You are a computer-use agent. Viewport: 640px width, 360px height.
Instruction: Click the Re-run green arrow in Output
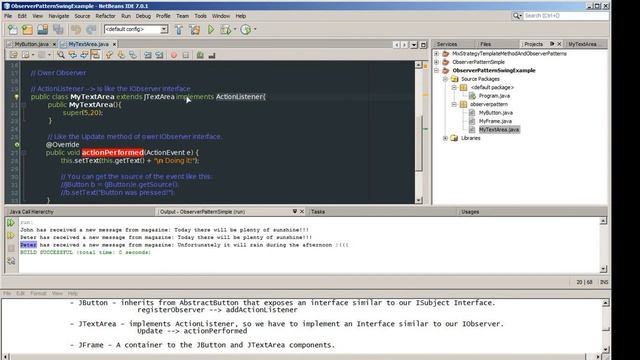tap(11, 223)
